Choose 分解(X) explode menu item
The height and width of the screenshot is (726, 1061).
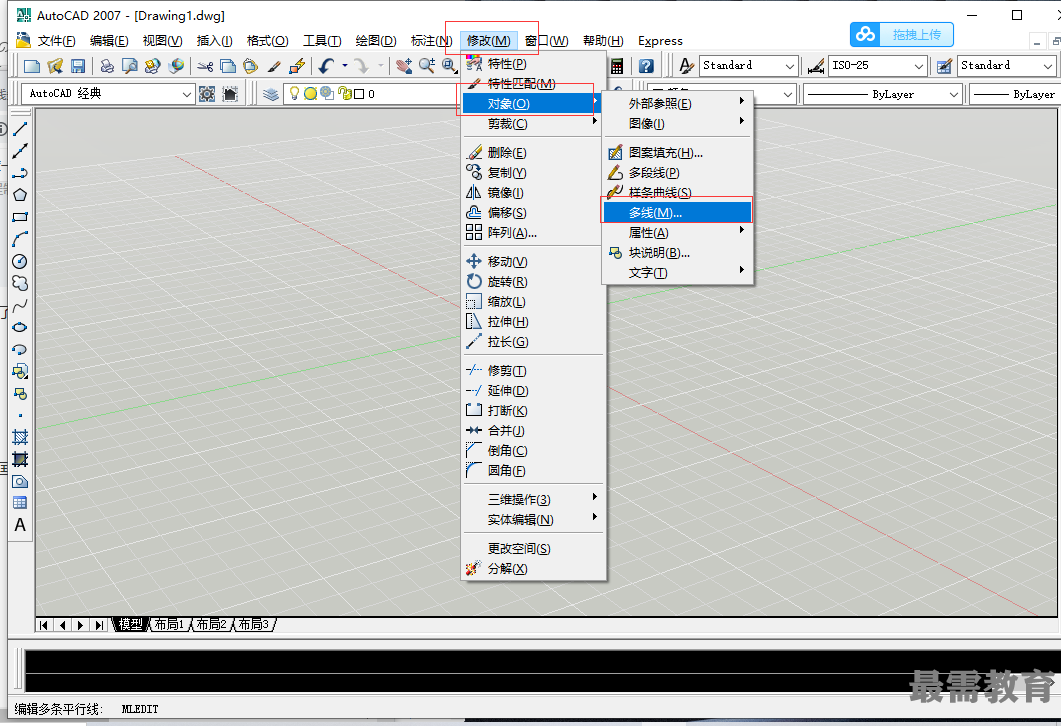530,568
